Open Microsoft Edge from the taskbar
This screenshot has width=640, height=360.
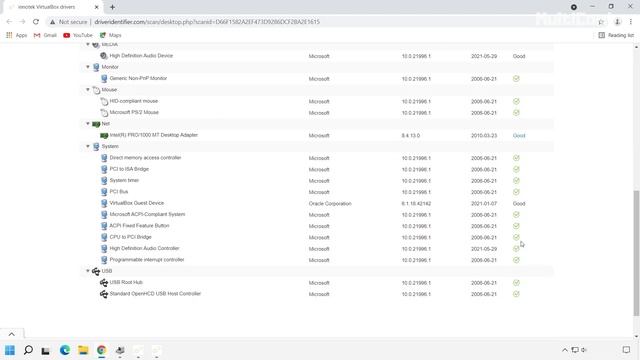(x=64, y=350)
